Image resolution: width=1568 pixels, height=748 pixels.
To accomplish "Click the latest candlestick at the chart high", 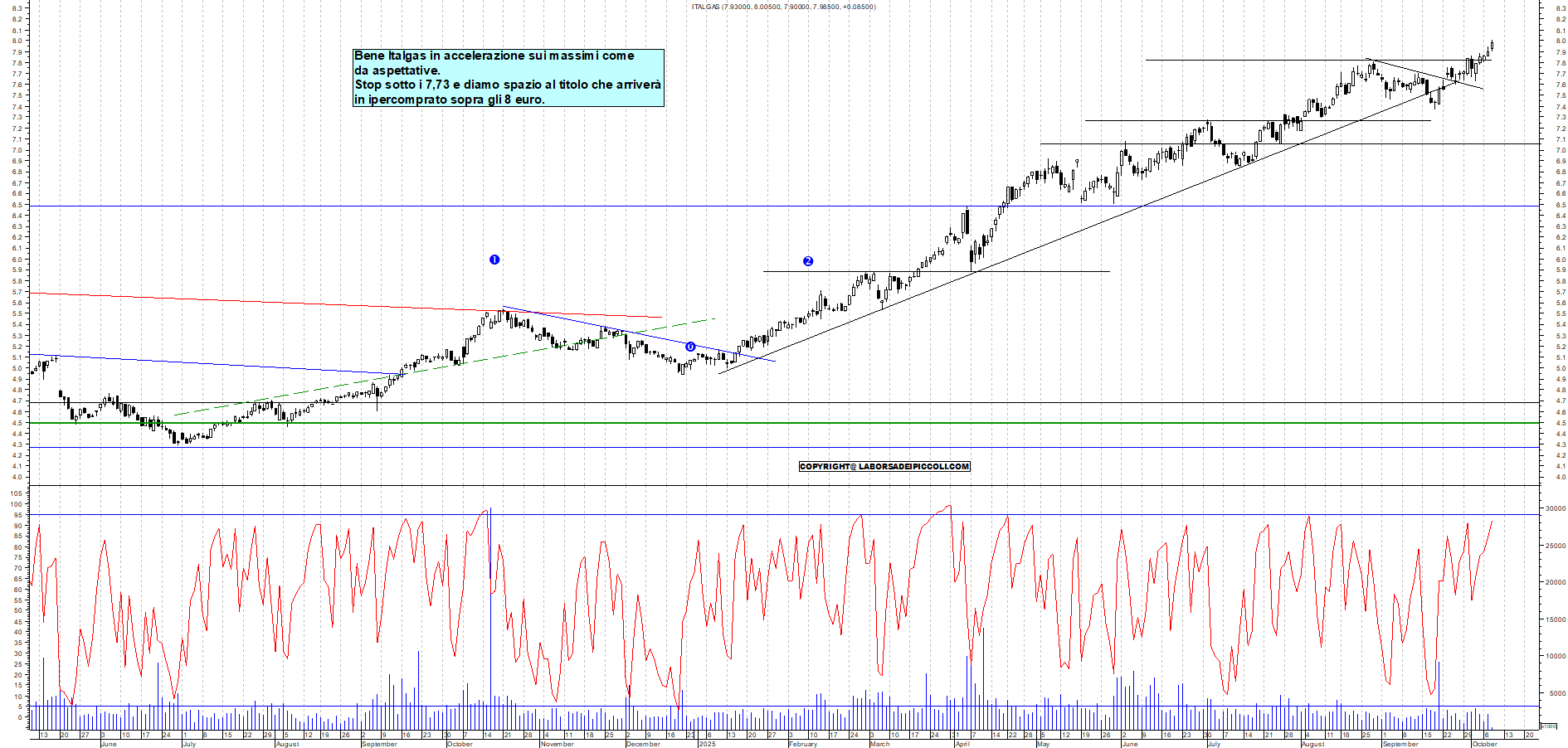I will (x=1492, y=46).
